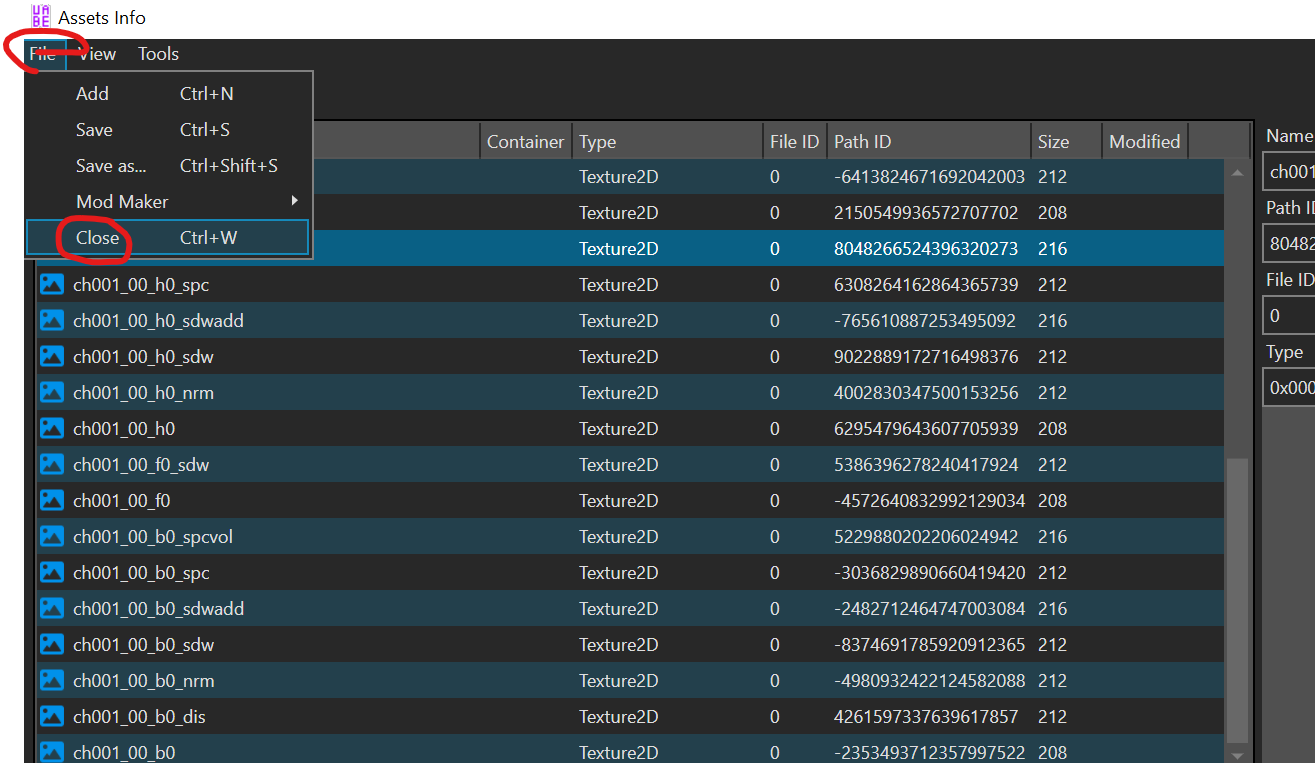
Task: Click the vertical scrollbar thumb
Action: click(x=1237, y=600)
